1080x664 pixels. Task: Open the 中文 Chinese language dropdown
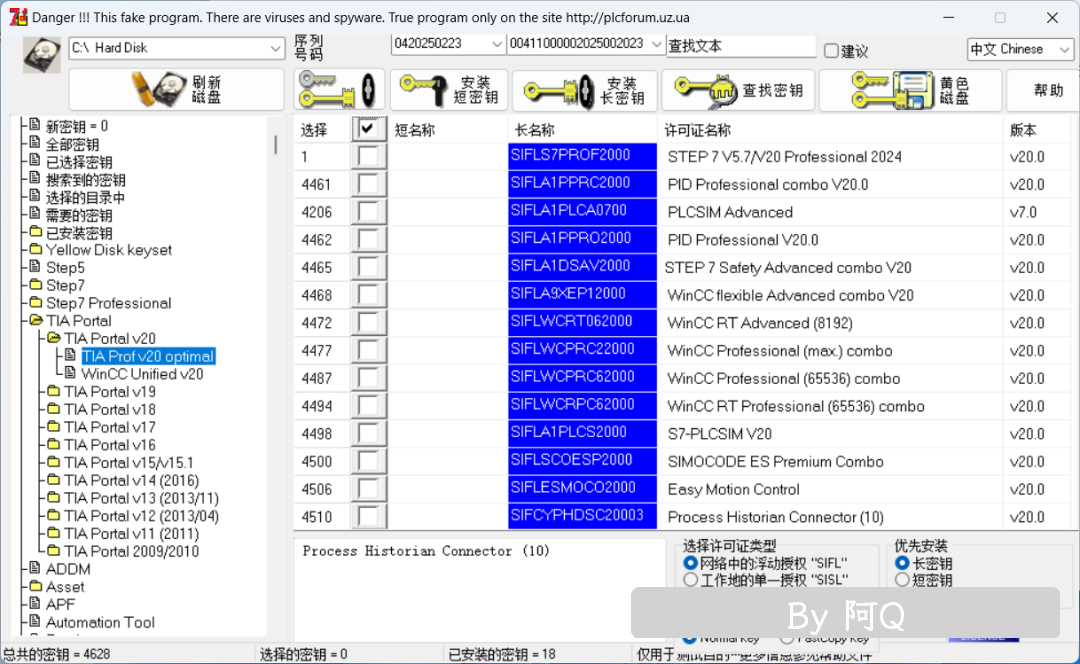(1020, 49)
